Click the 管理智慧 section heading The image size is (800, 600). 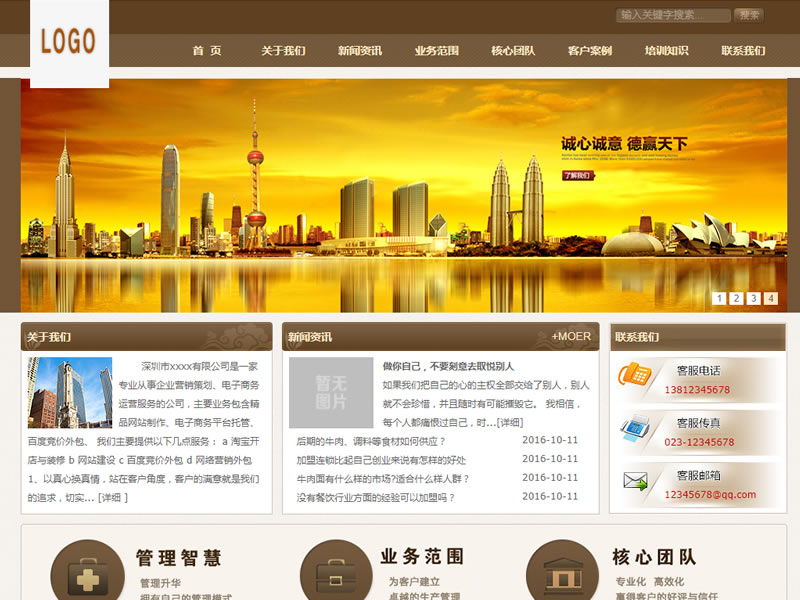click(x=179, y=558)
